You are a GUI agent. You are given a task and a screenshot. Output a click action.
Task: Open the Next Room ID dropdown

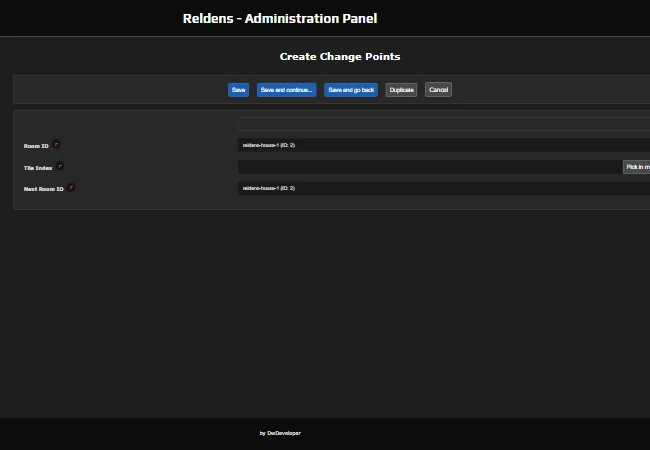click(x=444, y=188)
